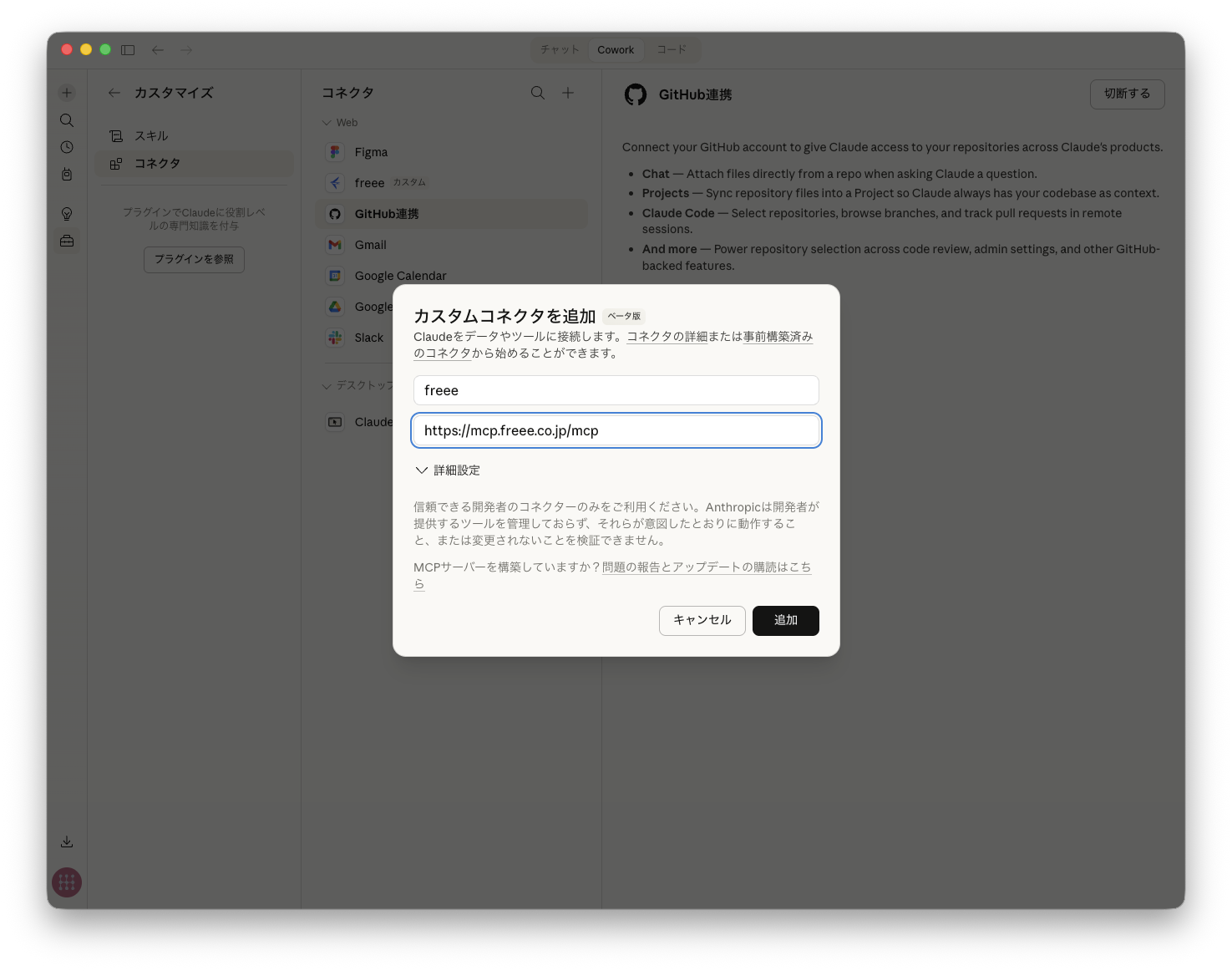
Task: Click the ベータ版 badge in dialog
Action: coord(624,316)
